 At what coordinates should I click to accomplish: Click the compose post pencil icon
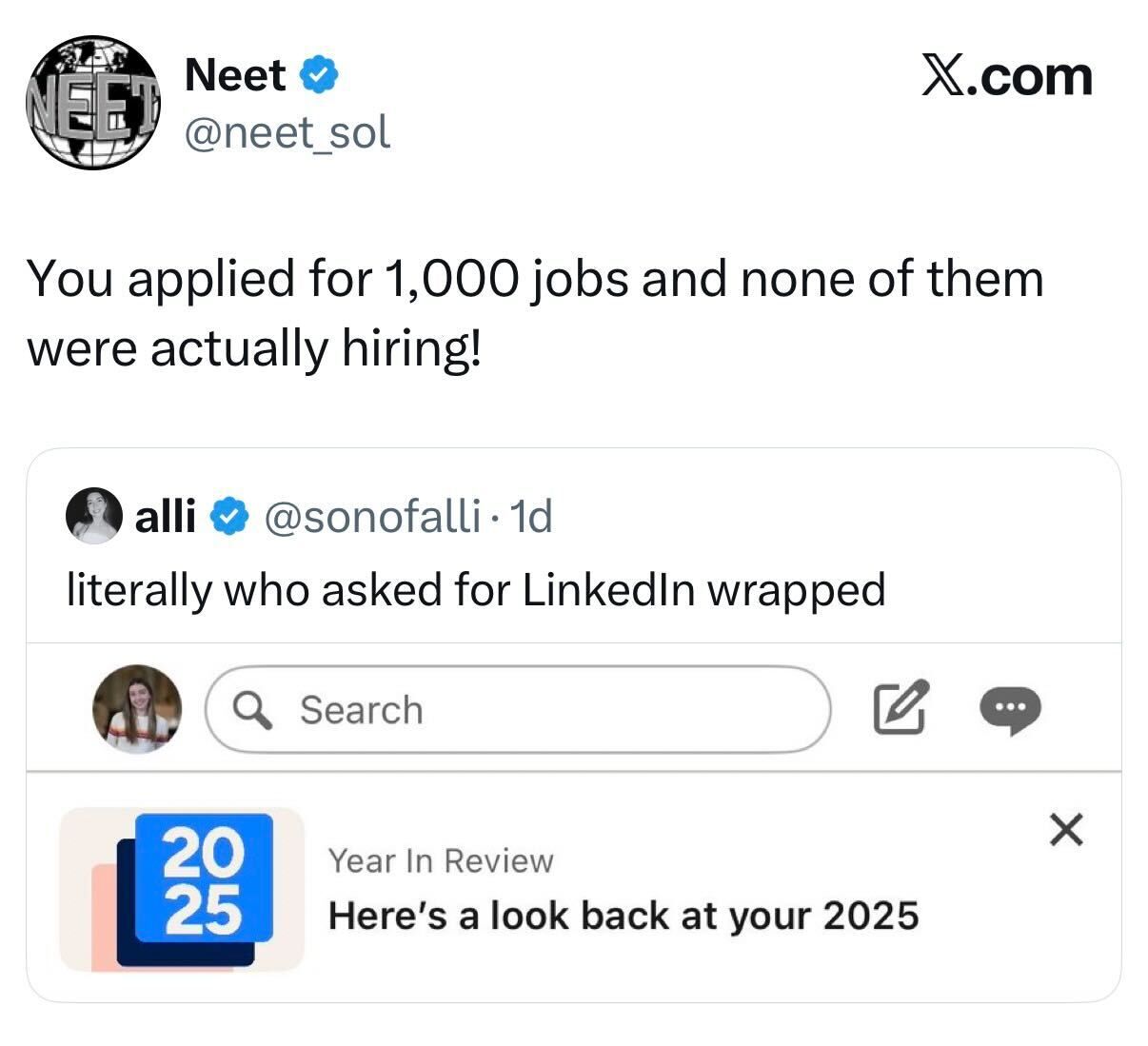pyautogui.click(x=900, y=707)
